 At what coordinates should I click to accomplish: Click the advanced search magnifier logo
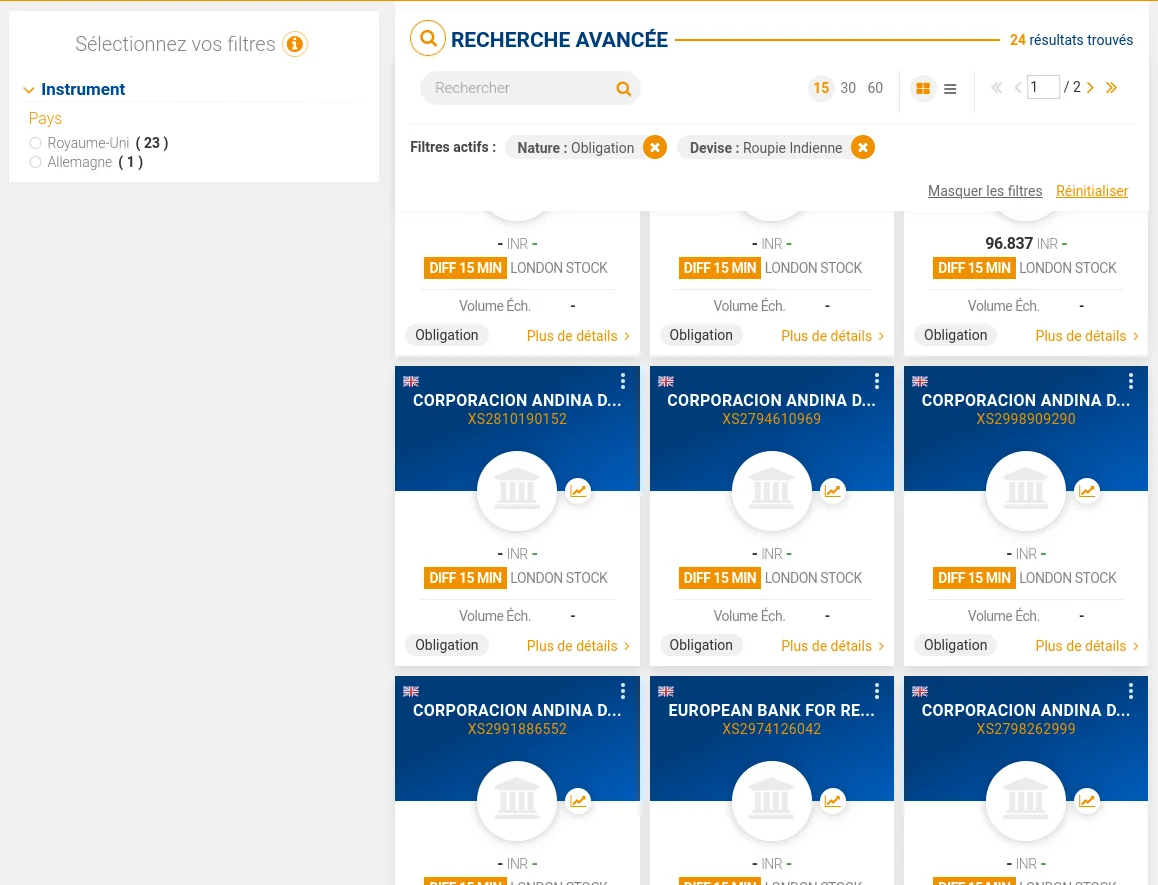click(428, 38)
